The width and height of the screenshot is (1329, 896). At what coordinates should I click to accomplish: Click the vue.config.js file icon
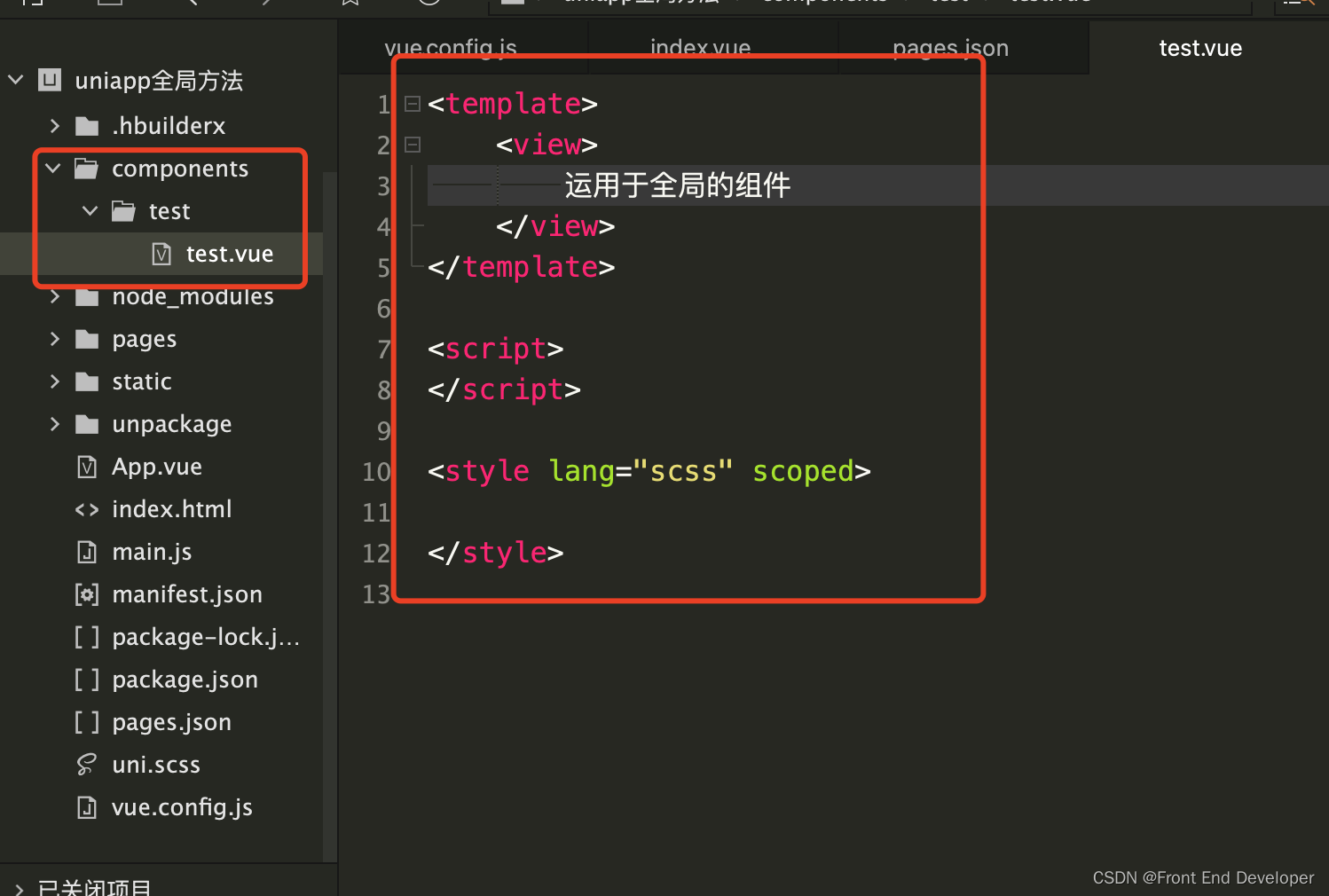pyautogui.click(x=87, y=807)
